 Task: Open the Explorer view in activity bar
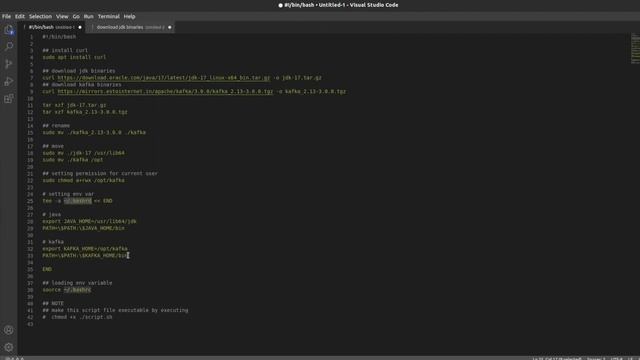pos(9,30)
